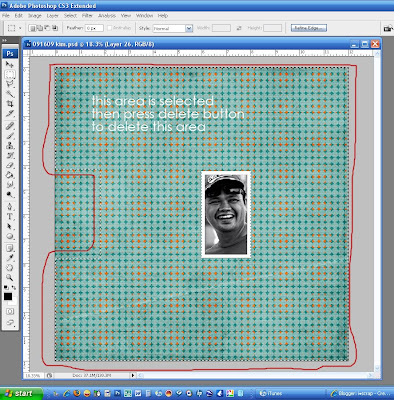Toggle Quick Mask mode
Screen dimensions: 394x400
point(10,312)
